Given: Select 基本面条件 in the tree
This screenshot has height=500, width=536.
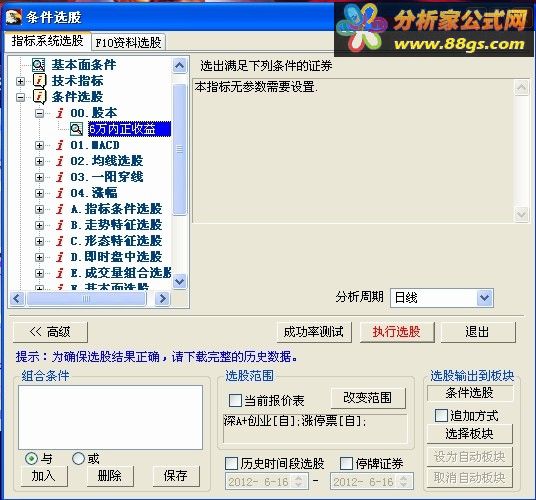Looking at the screenshot, I should [x=84, y=65].
